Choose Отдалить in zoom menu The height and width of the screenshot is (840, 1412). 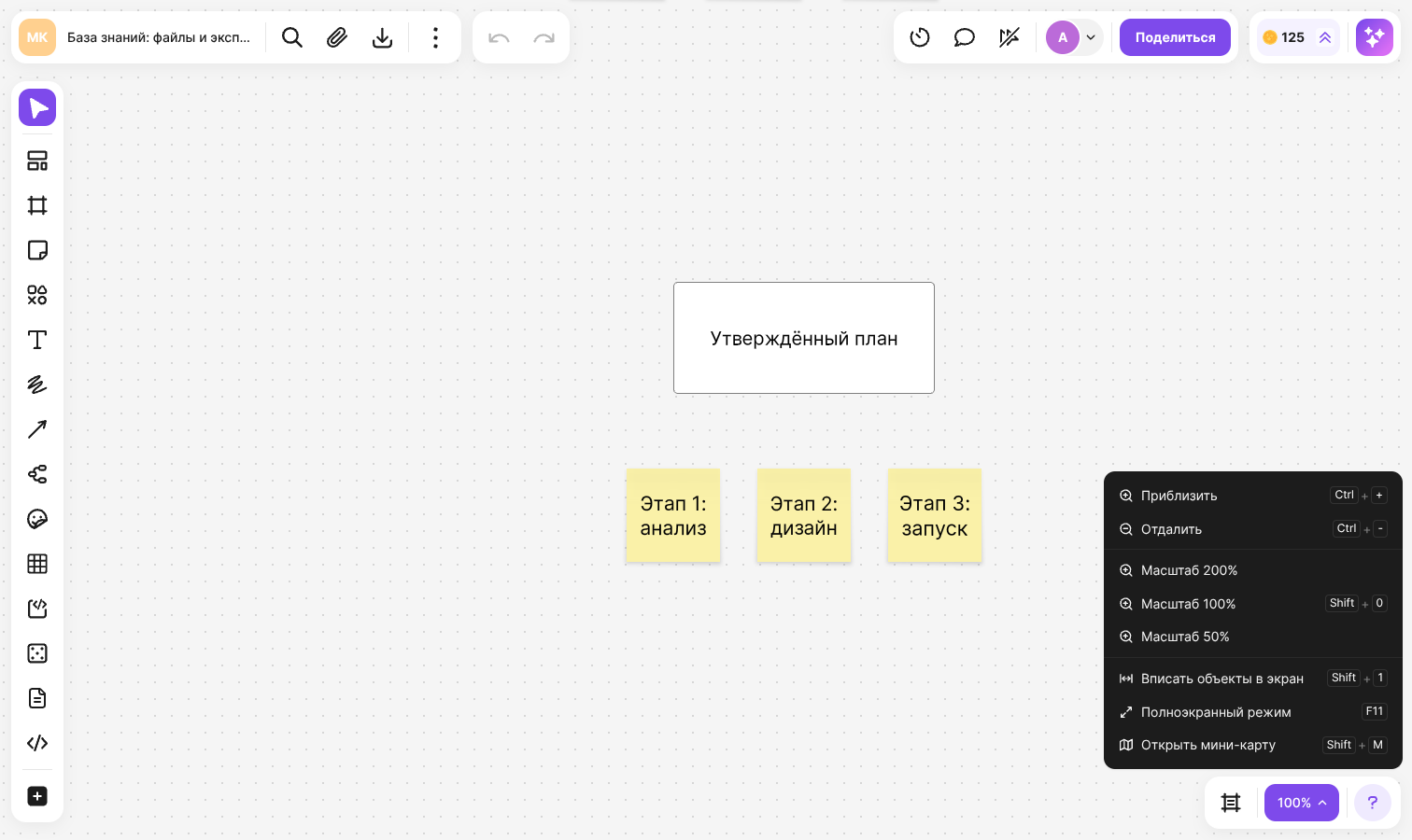[1253, 529]
